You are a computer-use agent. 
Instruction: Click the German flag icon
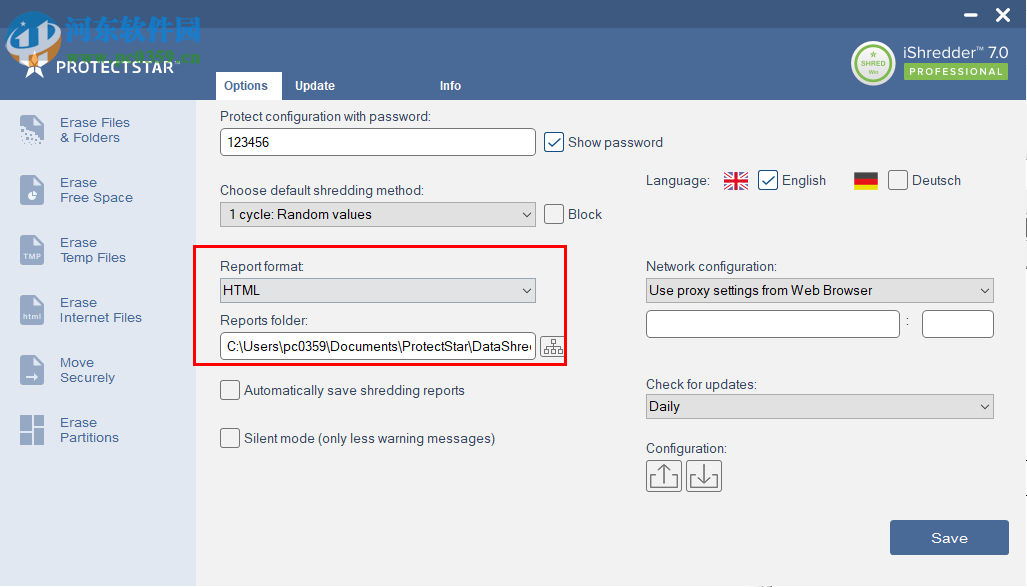865,181
